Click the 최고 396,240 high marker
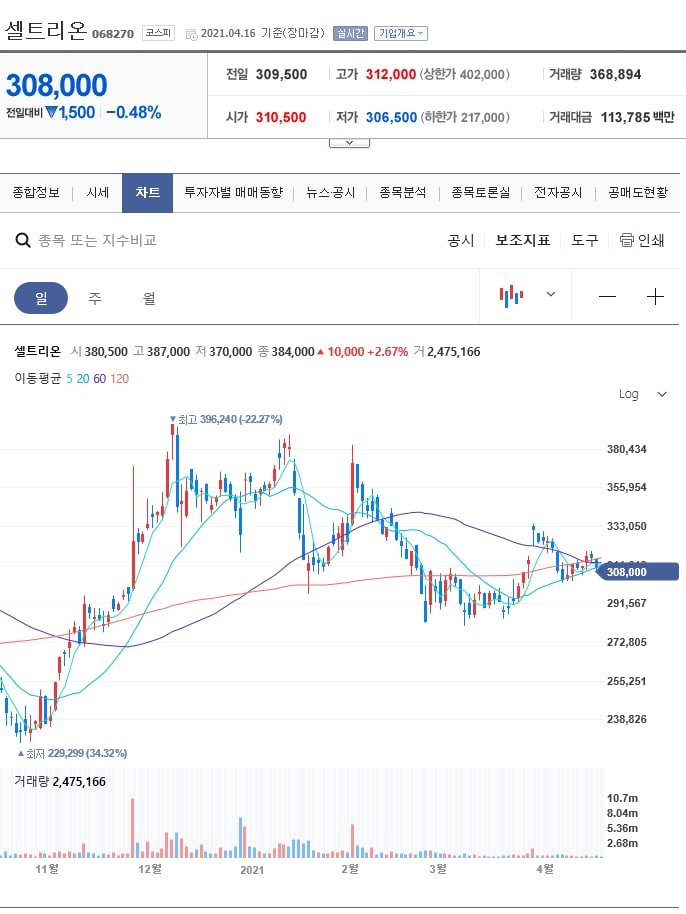The image size is (686, 914). tap(226, 419)
